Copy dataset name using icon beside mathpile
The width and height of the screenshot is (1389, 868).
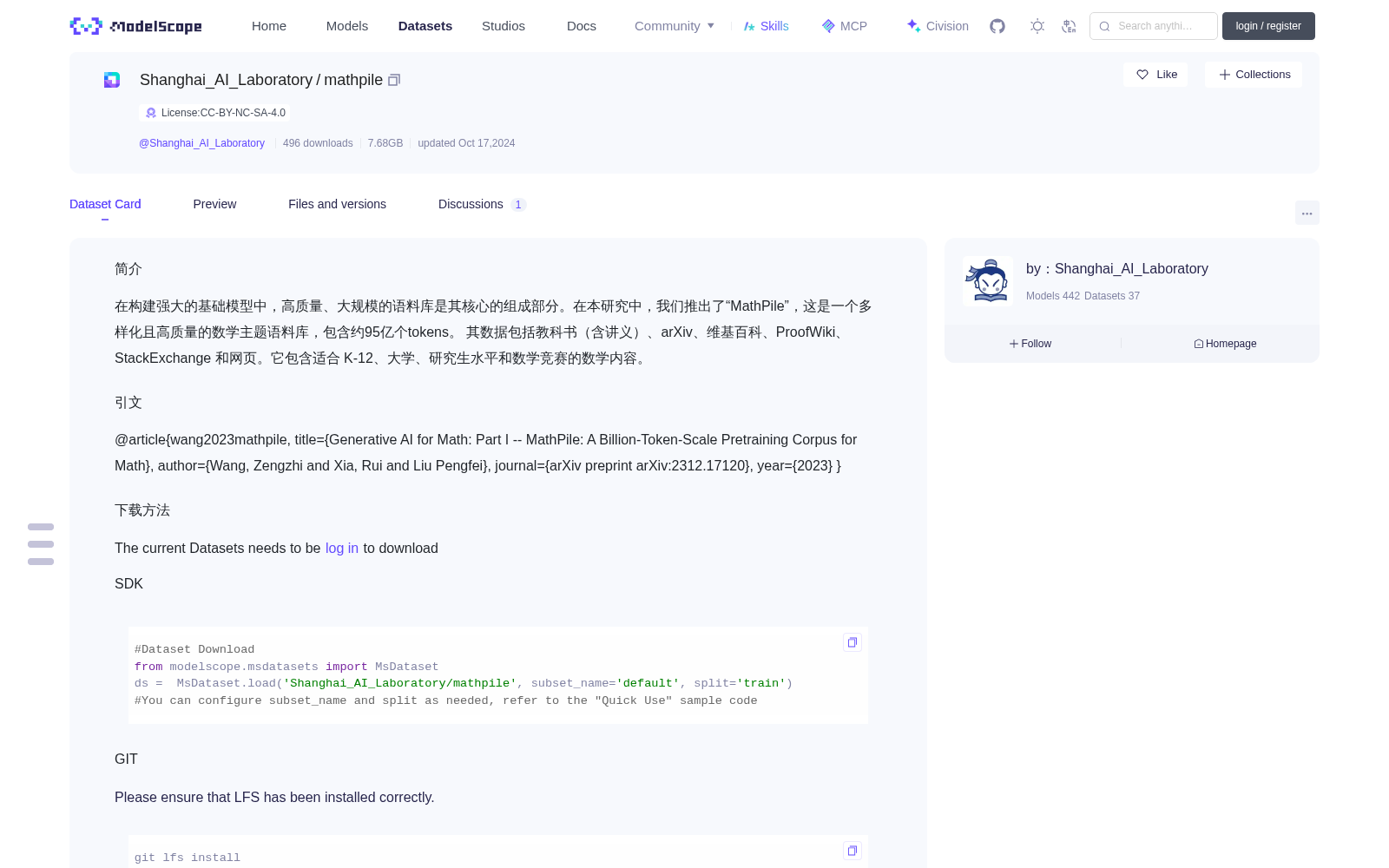click(x=394, y=80)
